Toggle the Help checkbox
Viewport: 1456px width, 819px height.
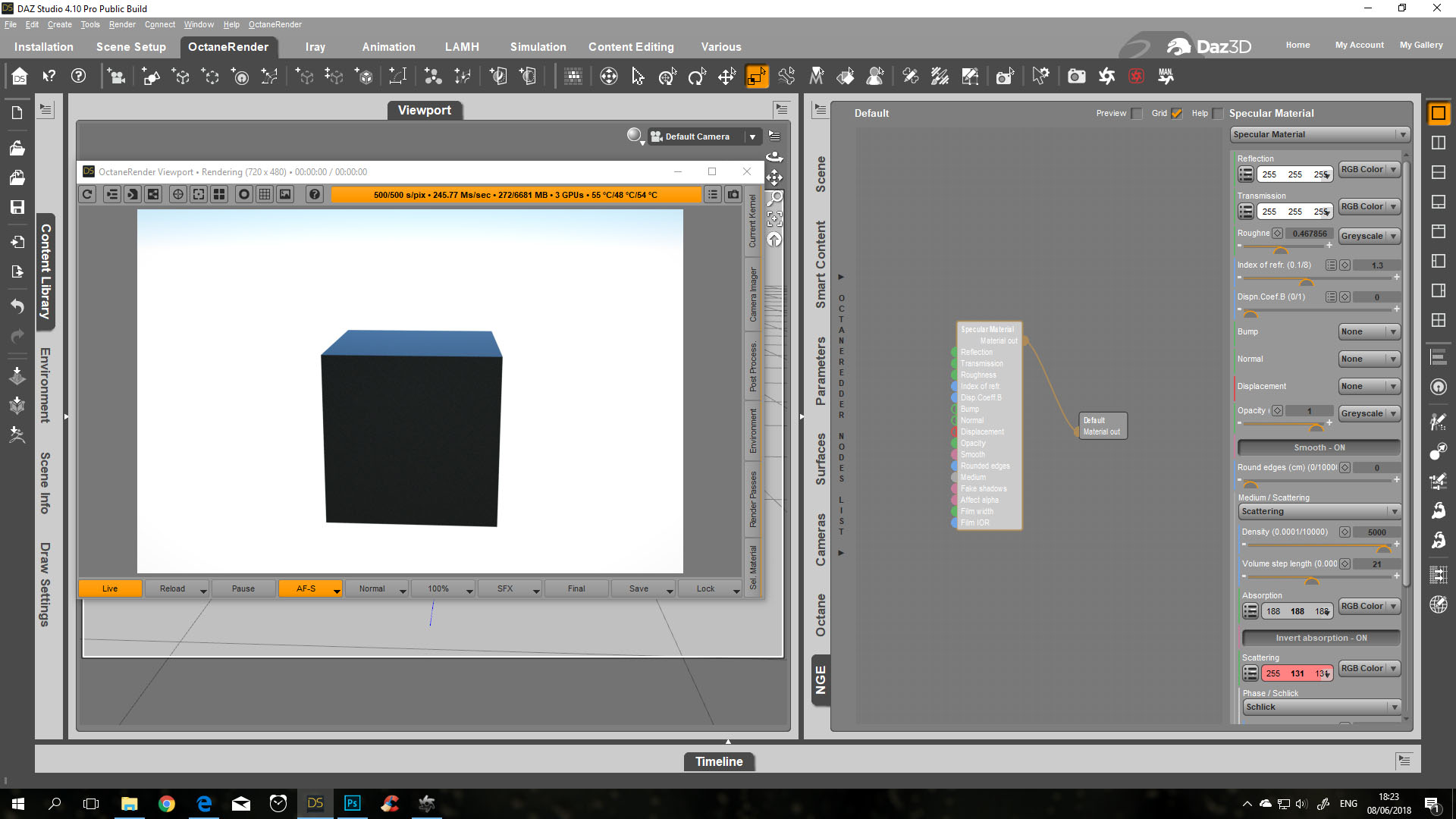(x=1218, y=114)
